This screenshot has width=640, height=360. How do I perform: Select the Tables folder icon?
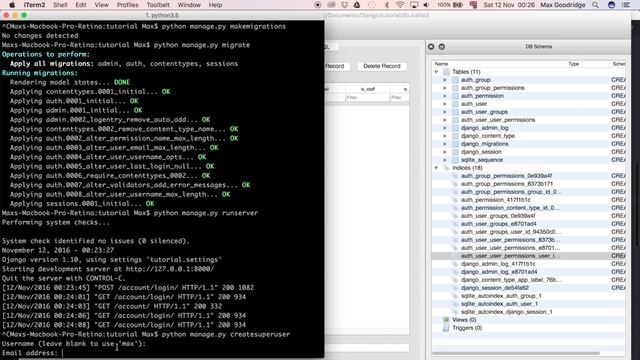[446, 72]
